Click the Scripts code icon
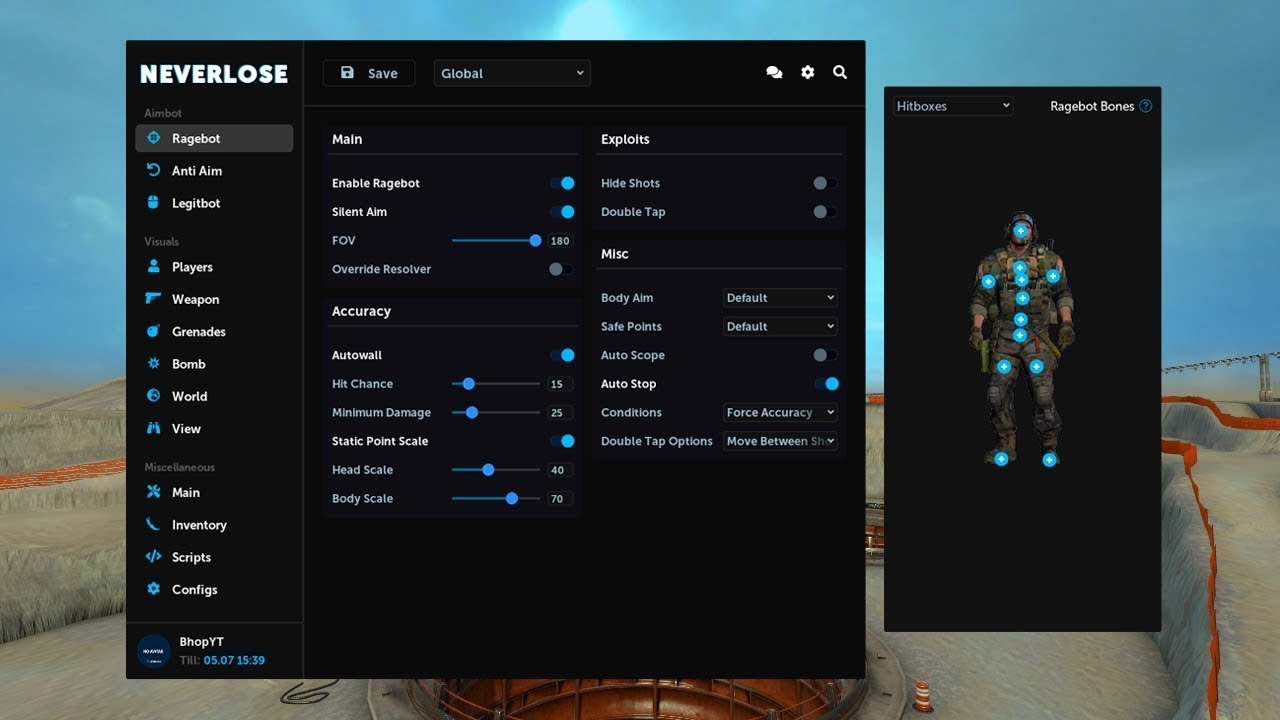 click(x=153, y=556)
